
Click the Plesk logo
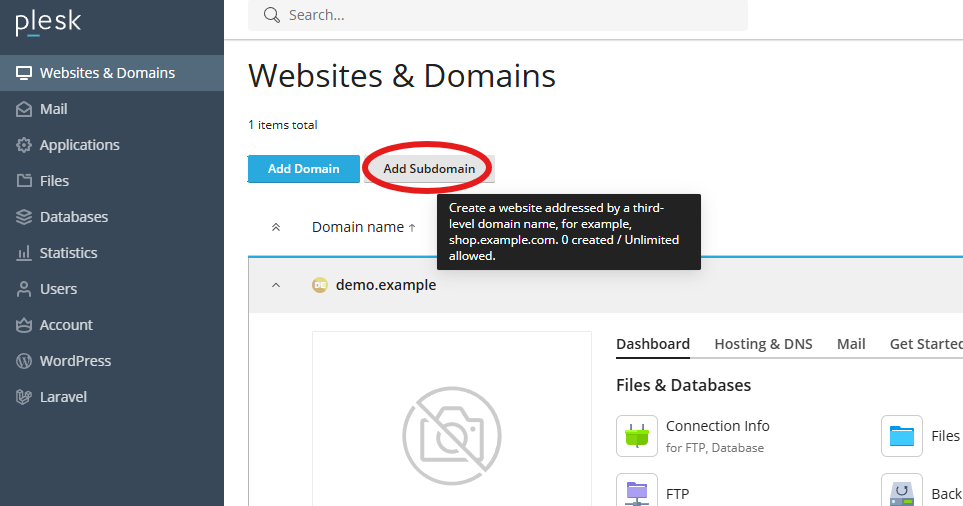pos(48,23)
